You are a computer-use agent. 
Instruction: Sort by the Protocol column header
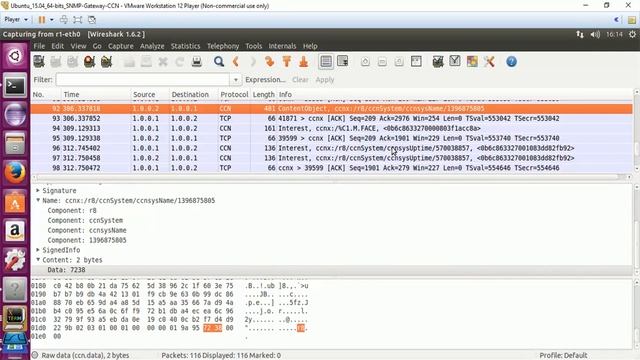(234, 94)
